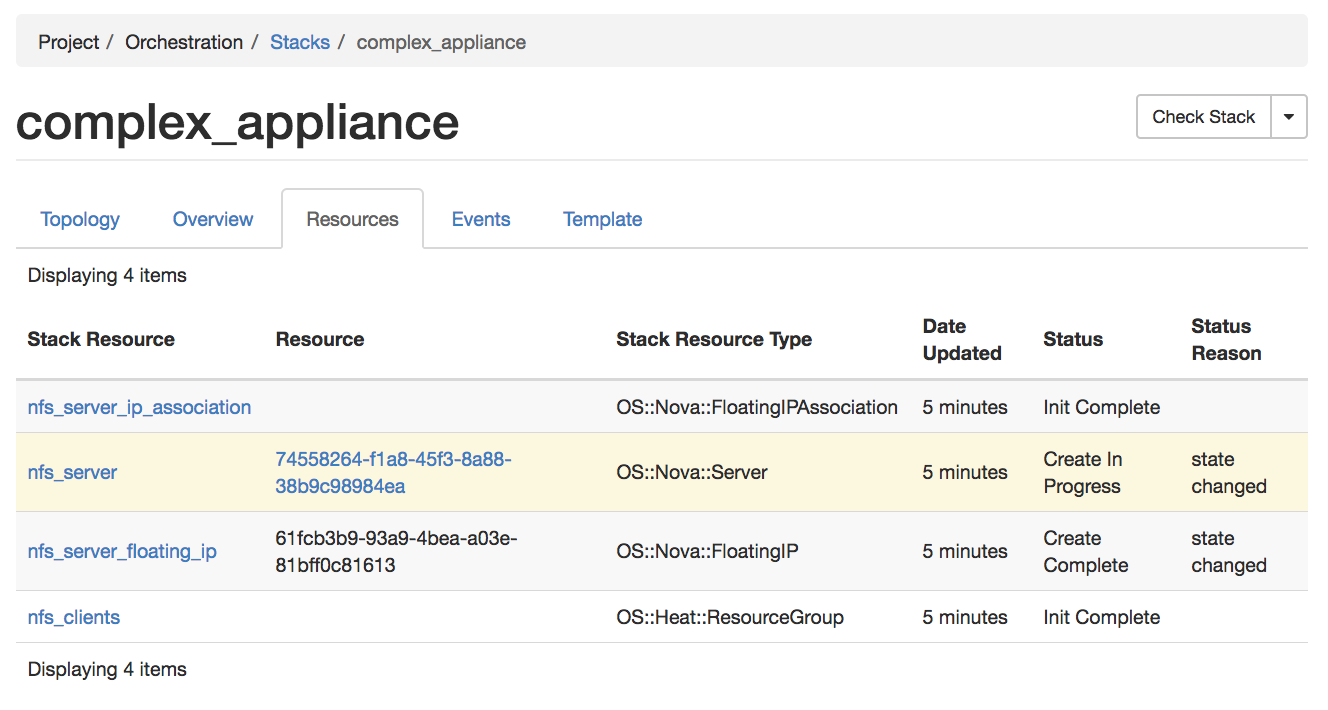The image size is (1328, 710).
Task: Open the nfs_clients resource link
Action: coord(74,617)
